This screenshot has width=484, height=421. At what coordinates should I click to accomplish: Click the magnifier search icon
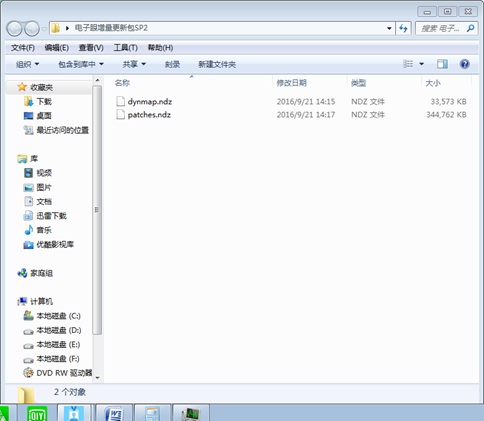(x=471, y=28)
